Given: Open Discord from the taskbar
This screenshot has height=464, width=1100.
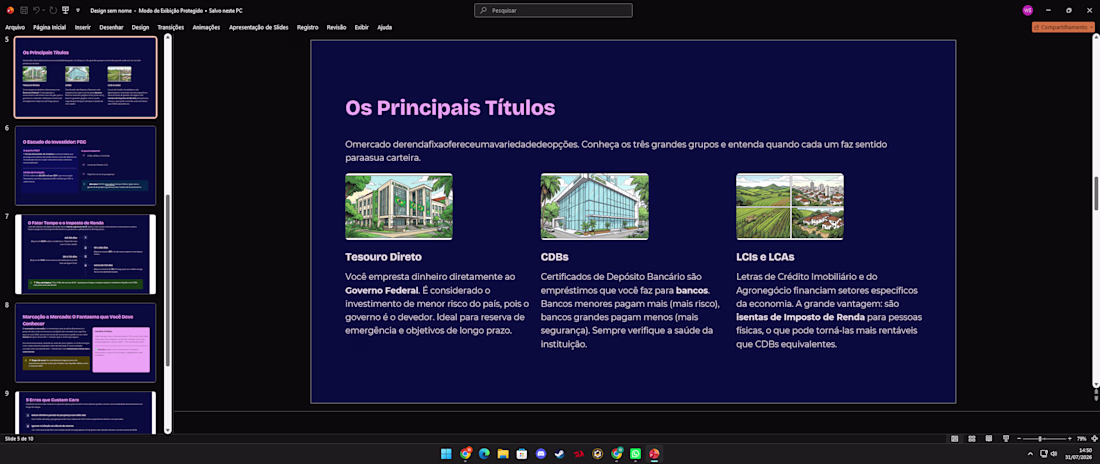Looking at the screenshot, I should point(541,454).
